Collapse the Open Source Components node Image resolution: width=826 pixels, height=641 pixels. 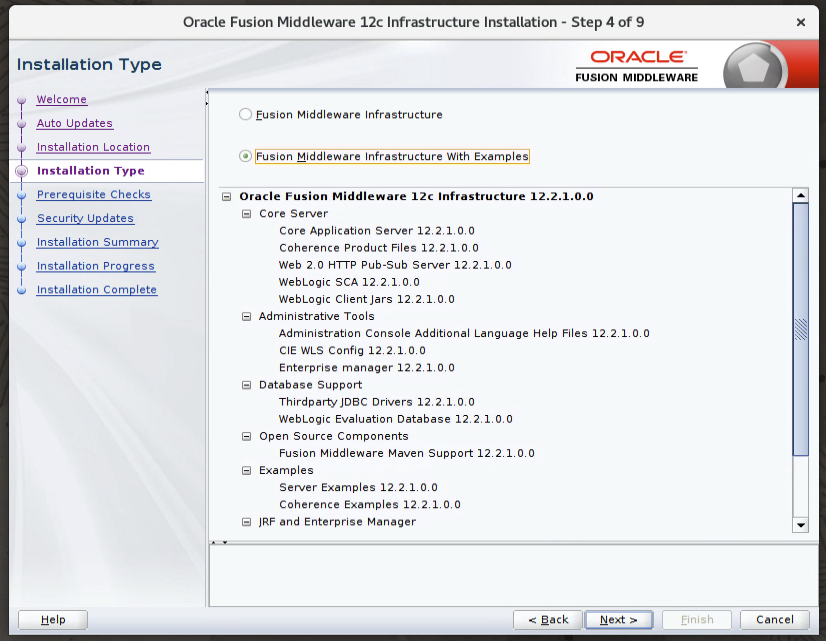pyautogui.click(x=246, y=436)
